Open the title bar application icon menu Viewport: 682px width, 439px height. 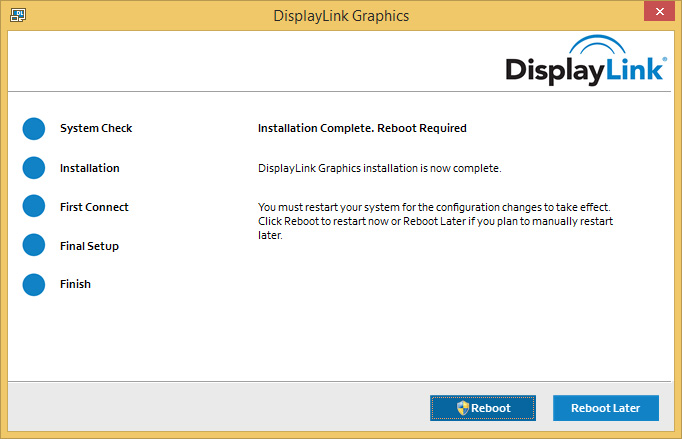click(x=17, y=15)
